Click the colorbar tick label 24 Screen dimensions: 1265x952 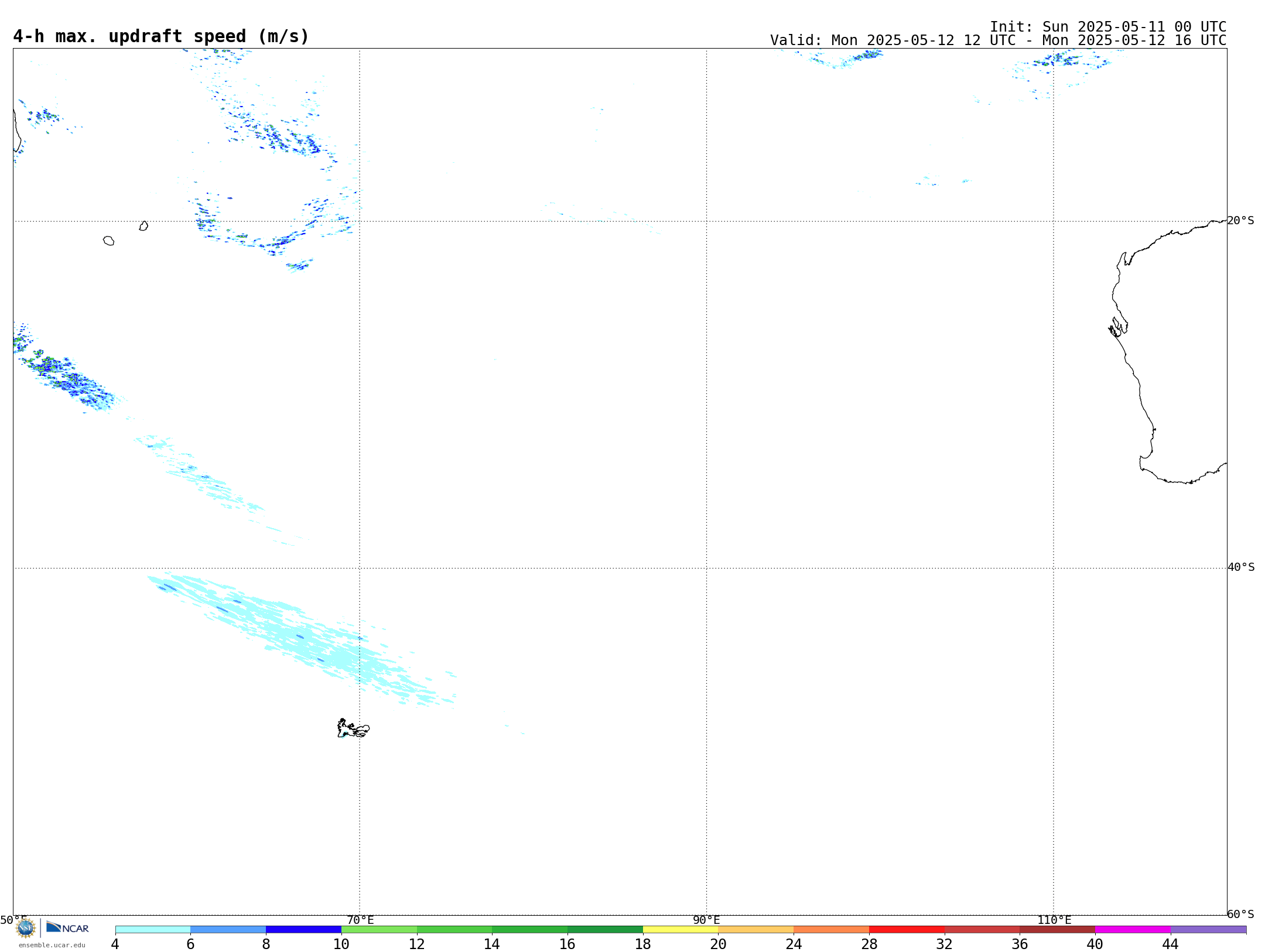[x=794, y=944]
